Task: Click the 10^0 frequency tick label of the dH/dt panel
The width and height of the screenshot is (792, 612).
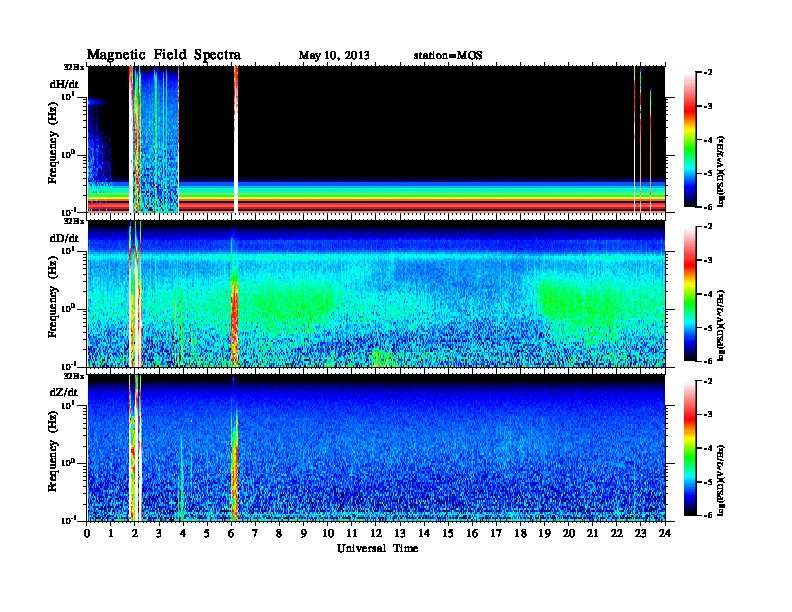Action: [x=68, y=154]
